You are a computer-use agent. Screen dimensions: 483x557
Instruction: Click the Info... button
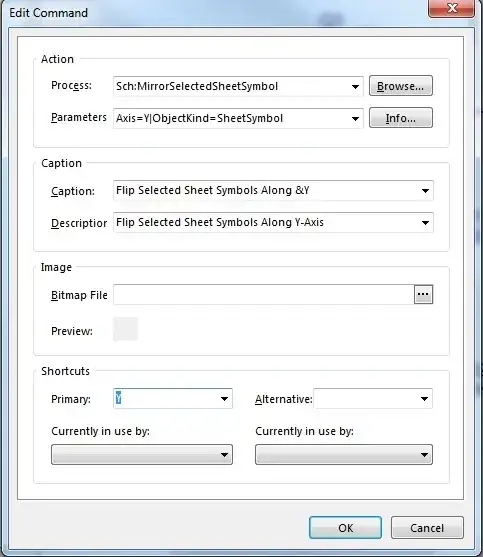[x=401, y=118]
